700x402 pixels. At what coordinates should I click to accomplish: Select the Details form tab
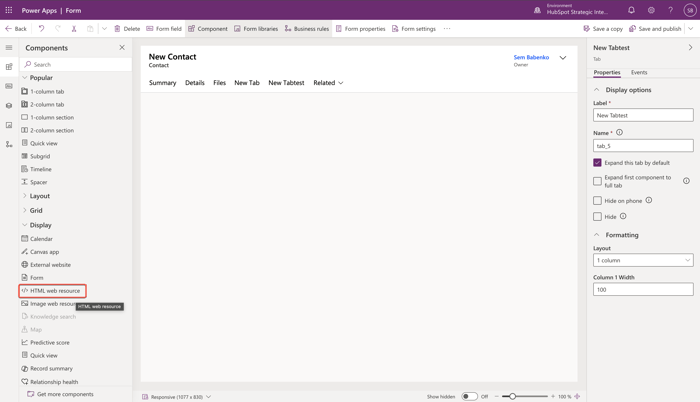[195, 83]
